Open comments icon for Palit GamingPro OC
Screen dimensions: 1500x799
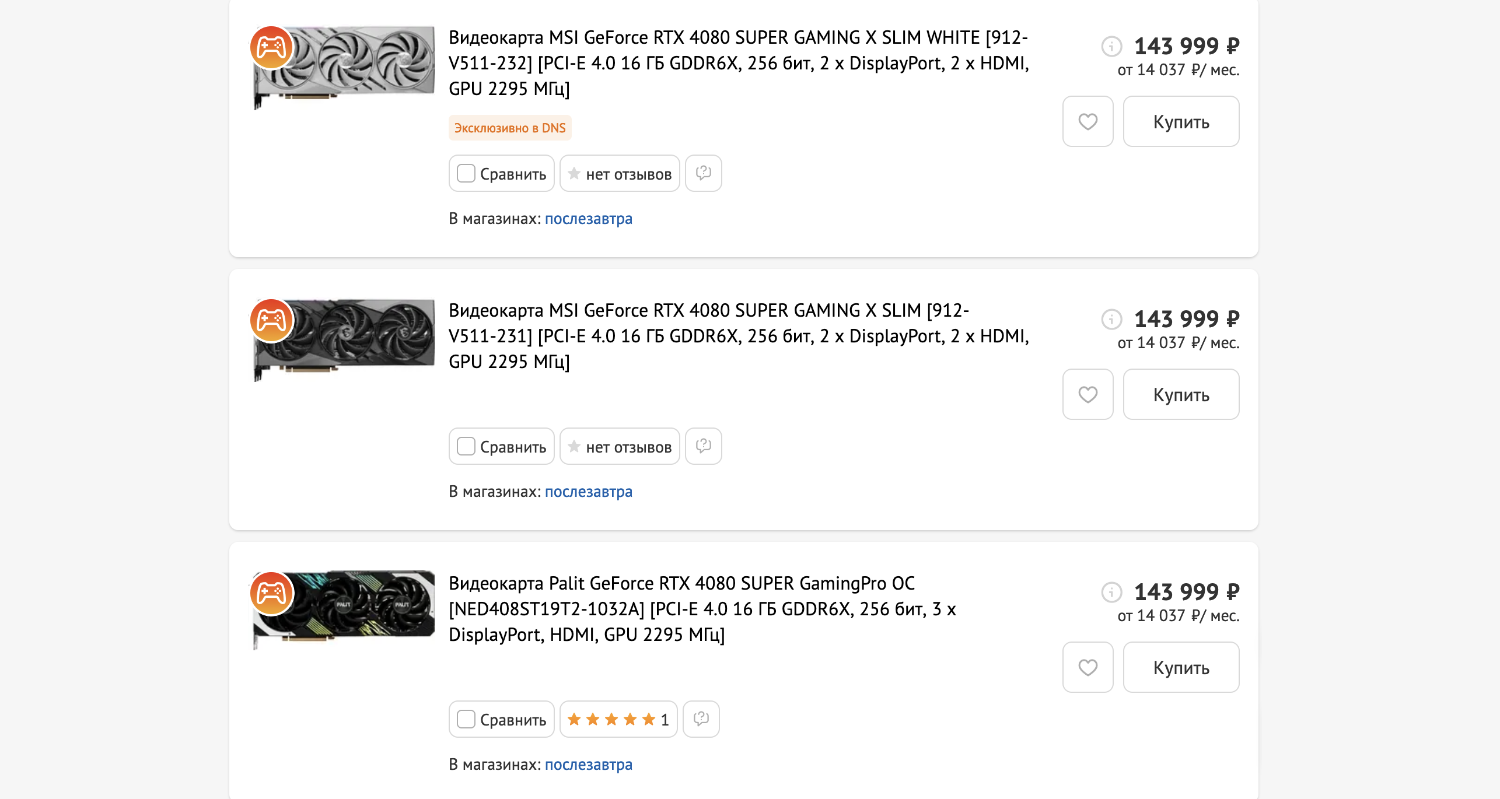coord(701,719)
